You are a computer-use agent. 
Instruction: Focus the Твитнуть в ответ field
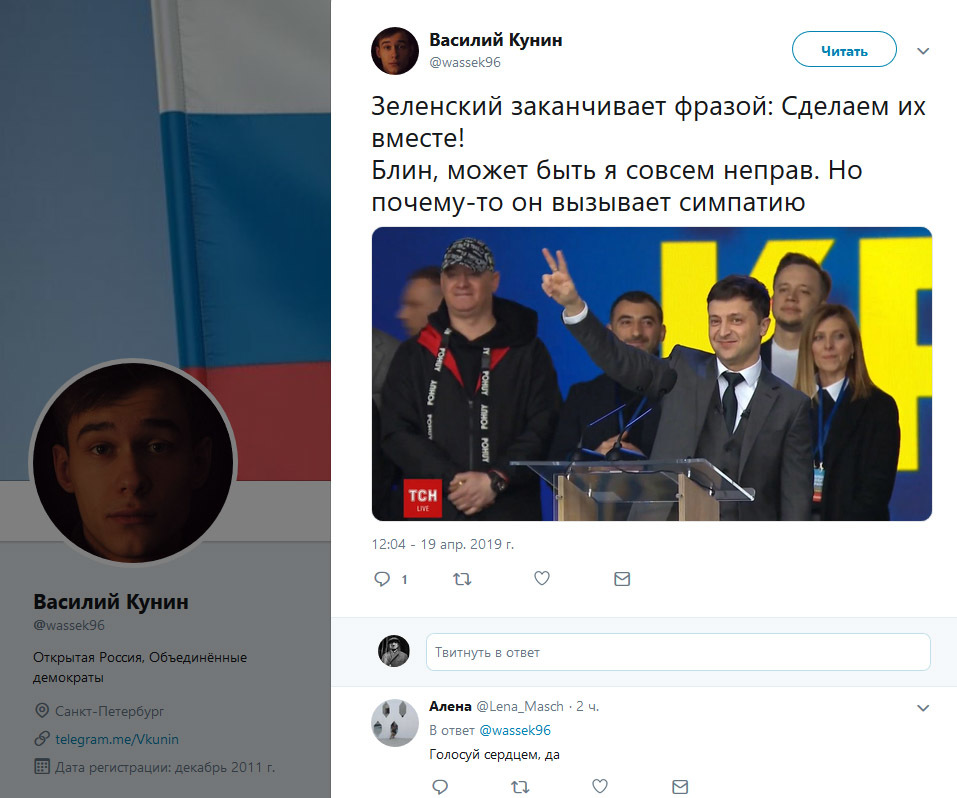click(x=678, y=652)
